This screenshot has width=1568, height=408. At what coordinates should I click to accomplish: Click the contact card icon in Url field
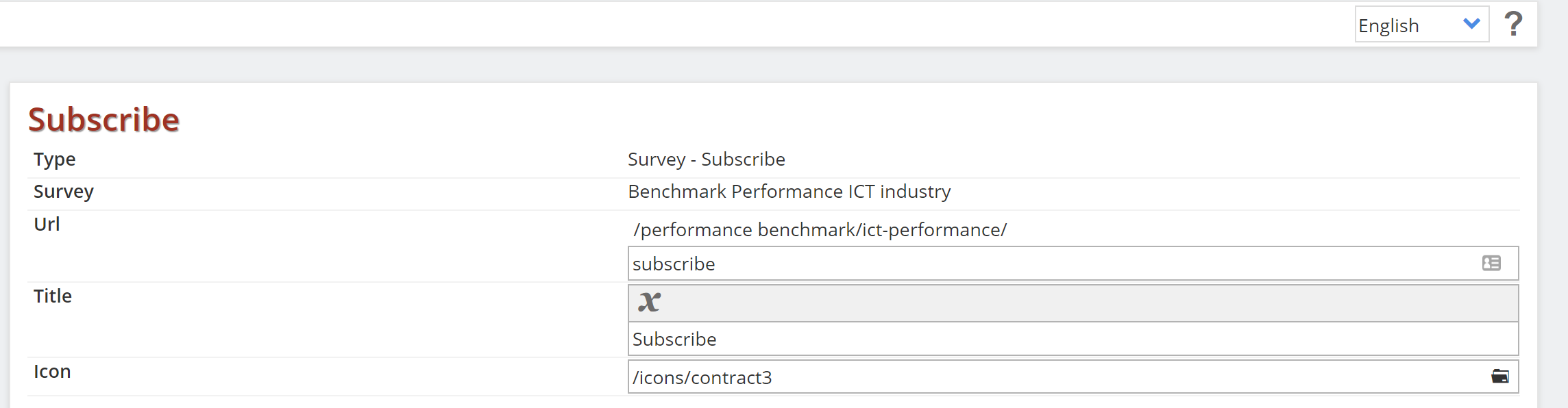tap(1491, 264)
